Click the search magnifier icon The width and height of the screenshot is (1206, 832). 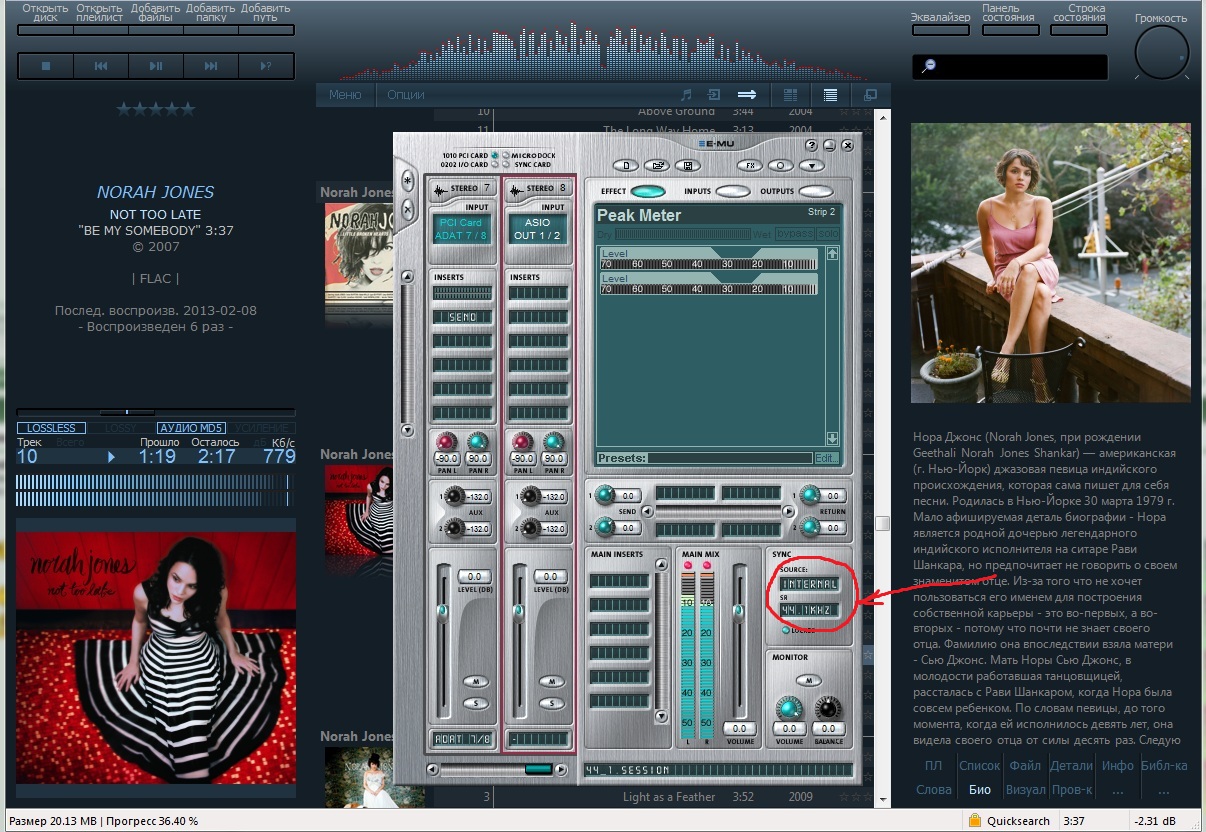pyautogui.click(x=929, y=66)
